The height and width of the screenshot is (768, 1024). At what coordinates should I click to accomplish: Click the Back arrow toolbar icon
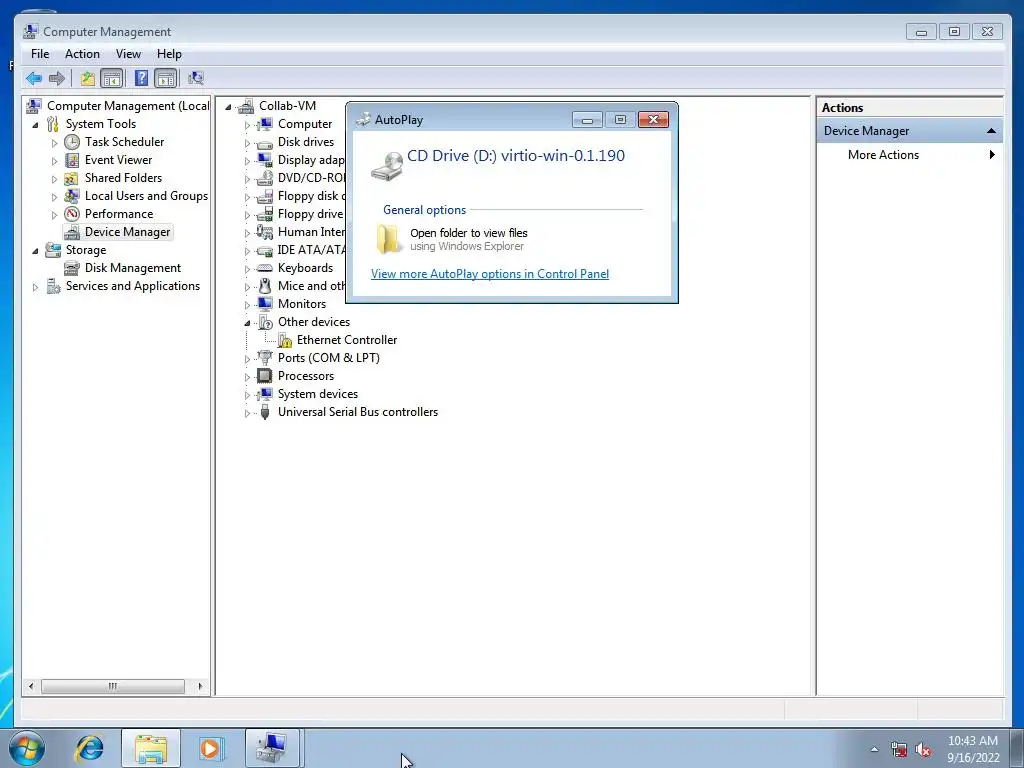pyautogui.click(x=34, y=79)
